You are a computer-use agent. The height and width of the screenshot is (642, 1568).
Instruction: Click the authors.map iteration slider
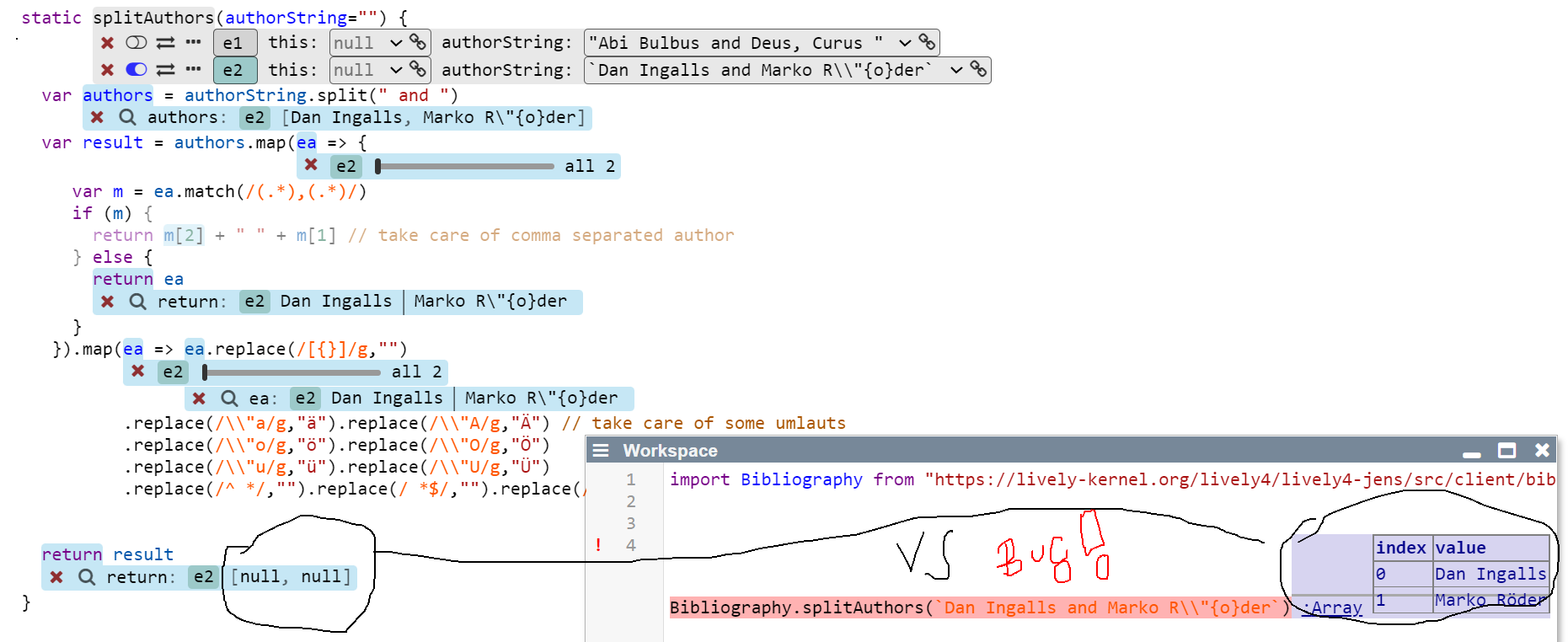[x=465, y=167]
